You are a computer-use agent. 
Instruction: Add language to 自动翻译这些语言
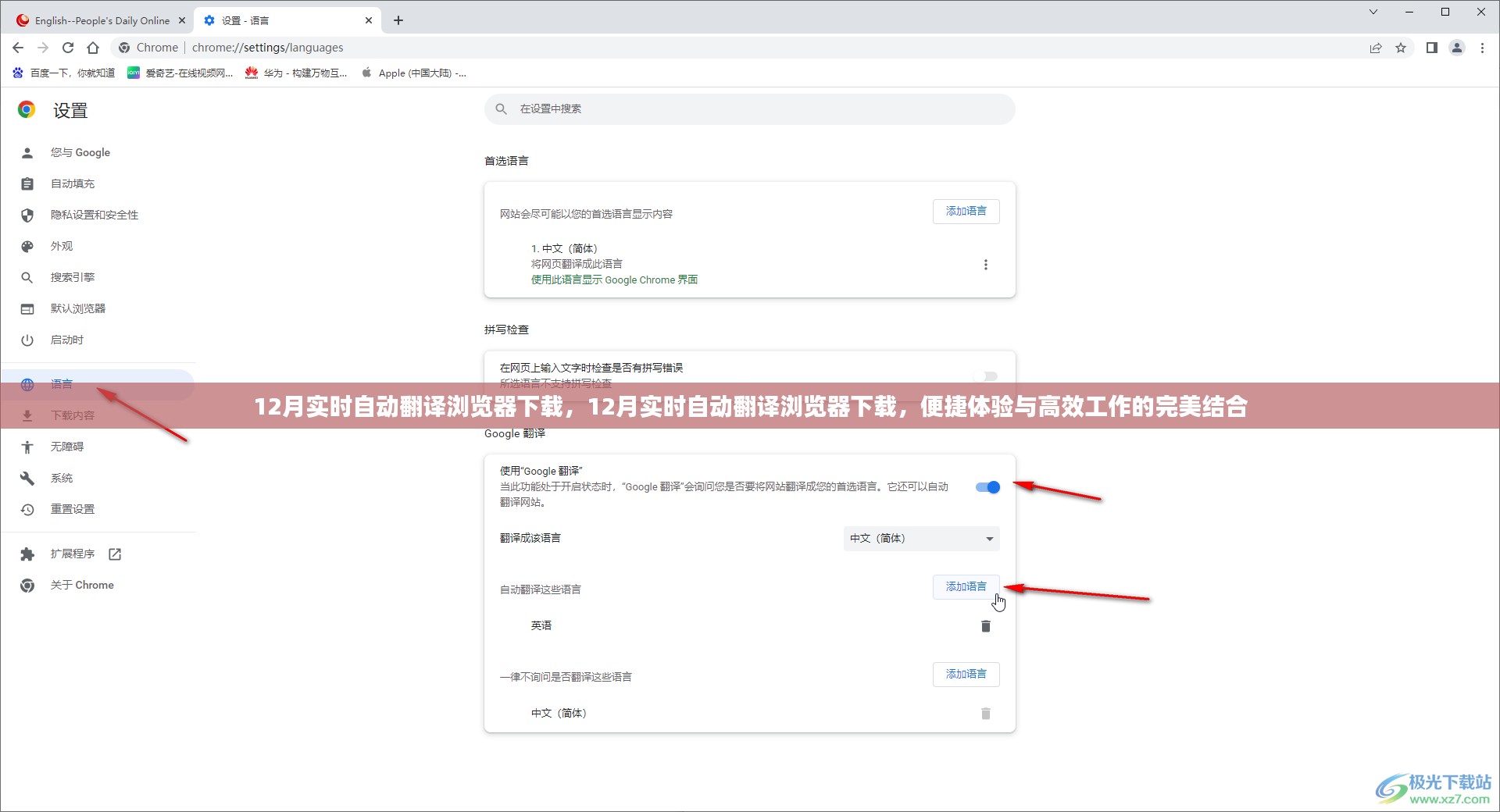tap(966, 586)
